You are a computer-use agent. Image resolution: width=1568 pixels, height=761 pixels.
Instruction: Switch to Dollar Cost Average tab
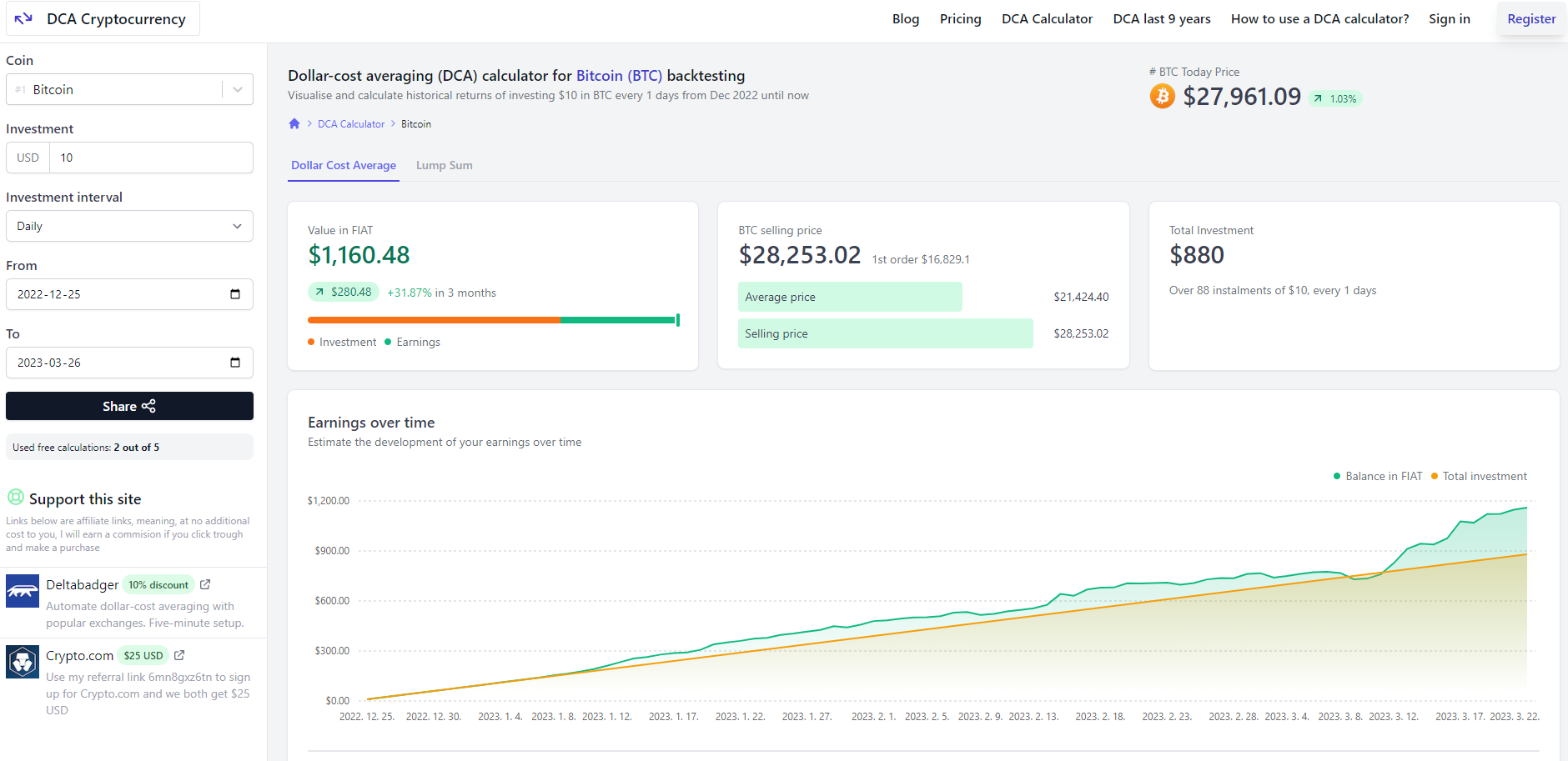point(344,165)
